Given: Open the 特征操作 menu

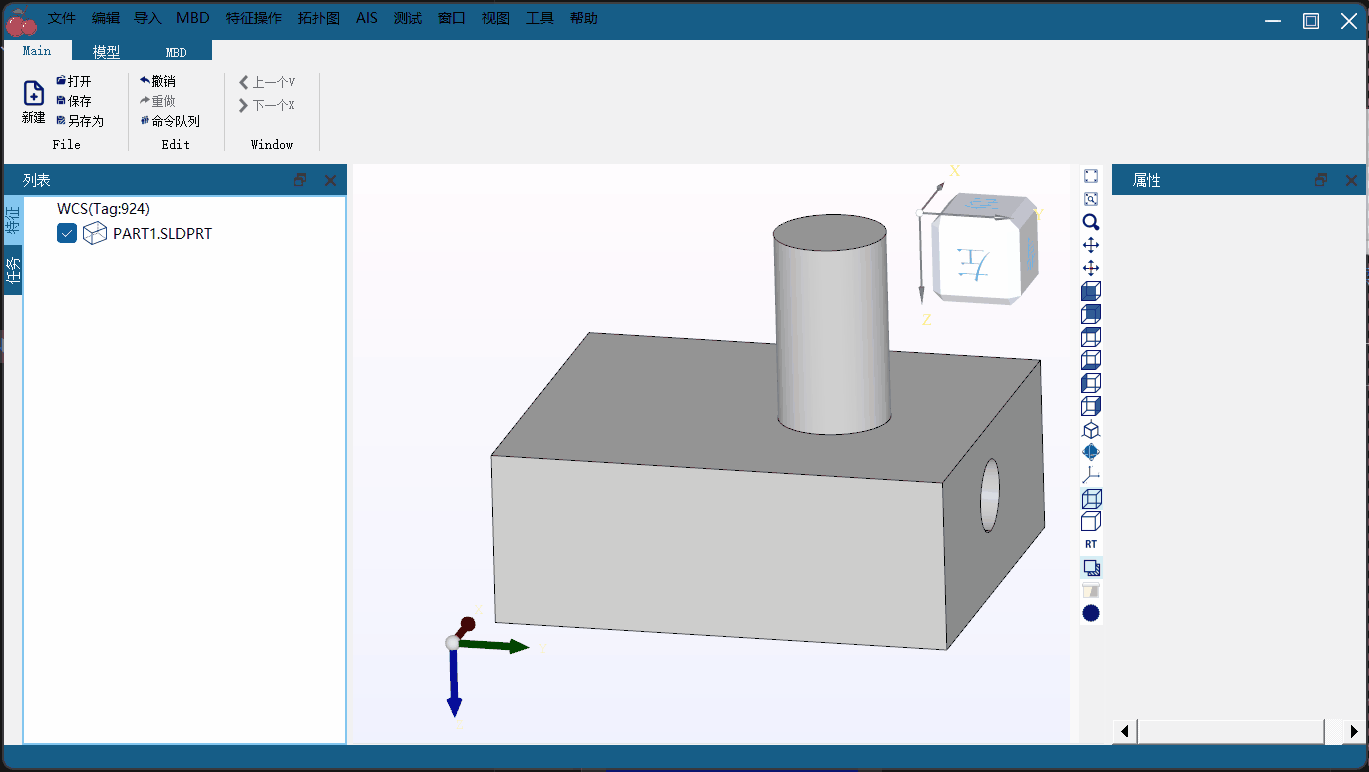Looking at the screenshot, I should pos(254,18).
